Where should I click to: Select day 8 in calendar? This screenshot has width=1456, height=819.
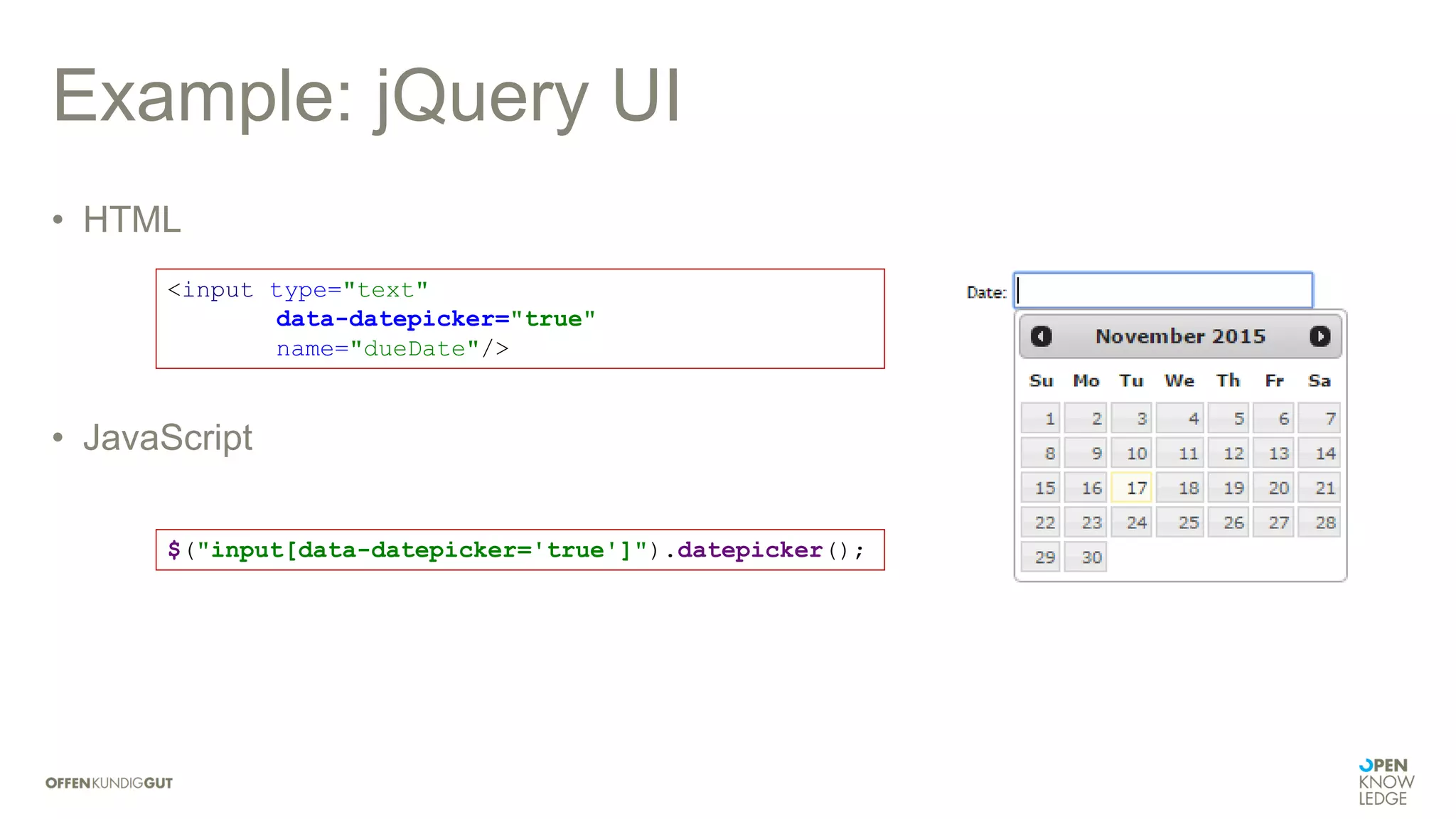click(1041, 453)
